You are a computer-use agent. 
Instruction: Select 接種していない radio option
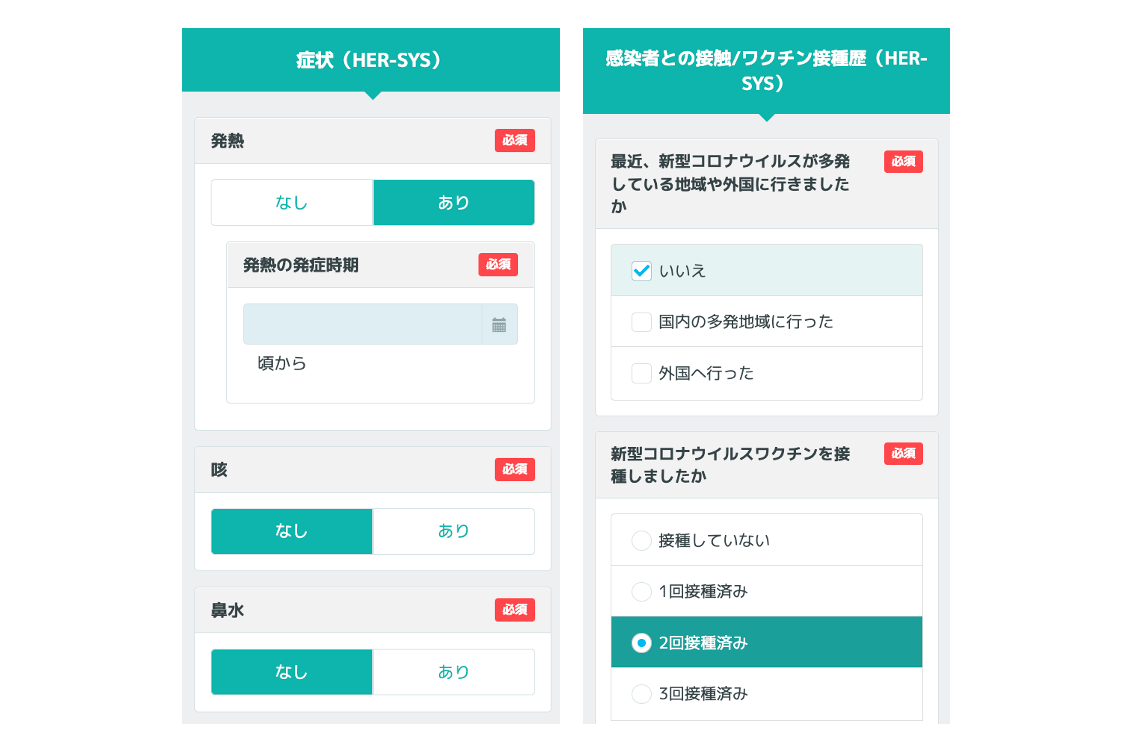642,541
